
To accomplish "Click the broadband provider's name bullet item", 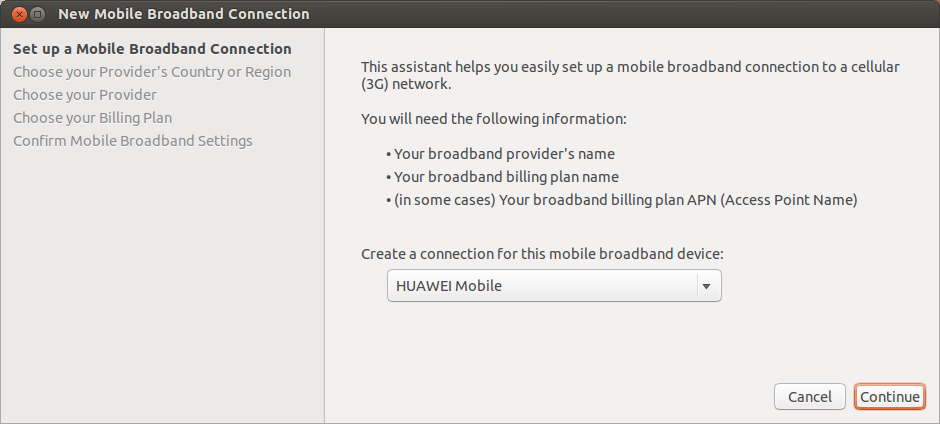I will (x=500, y=154).
